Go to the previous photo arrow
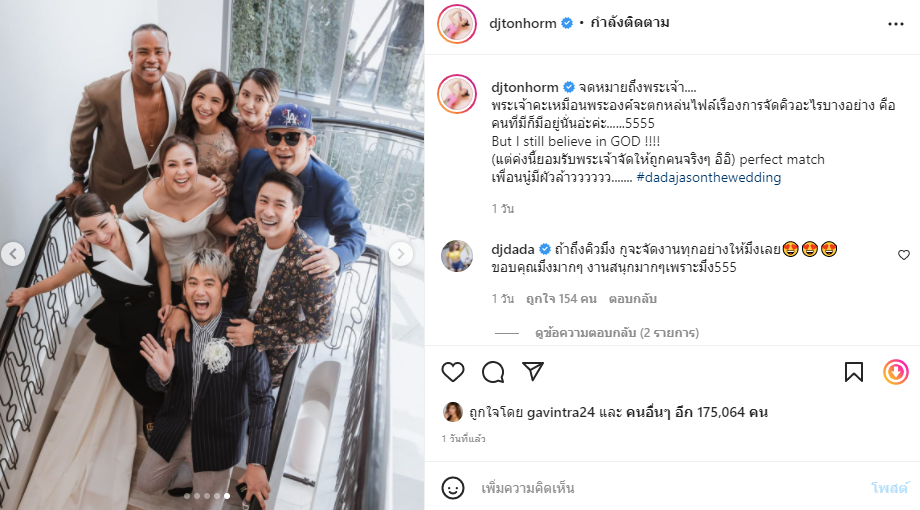This screenshot has width=920, height=510. click(x=13, y=254)
